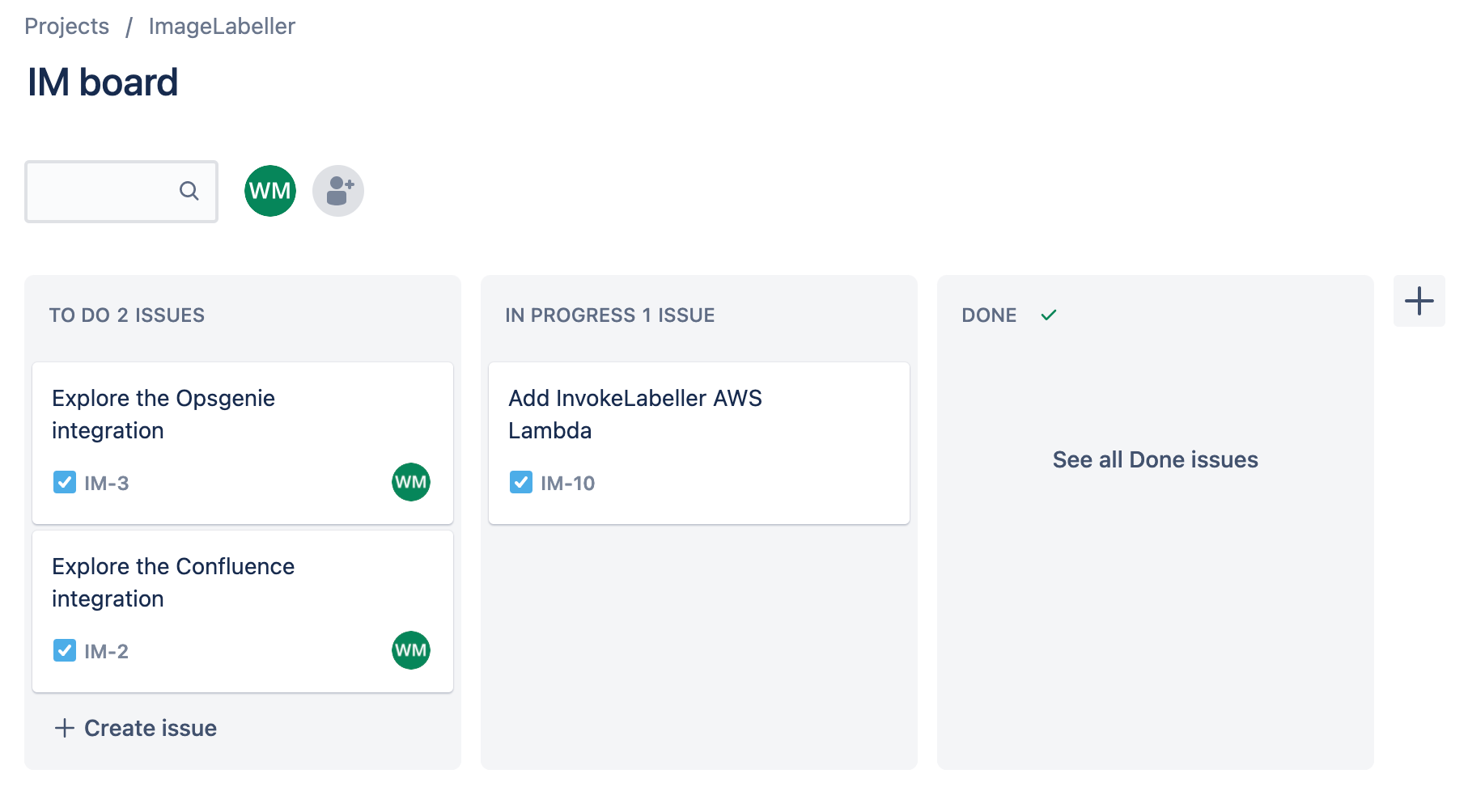
Task: Click the plus icon to add a column
Action: point(1419,300)
